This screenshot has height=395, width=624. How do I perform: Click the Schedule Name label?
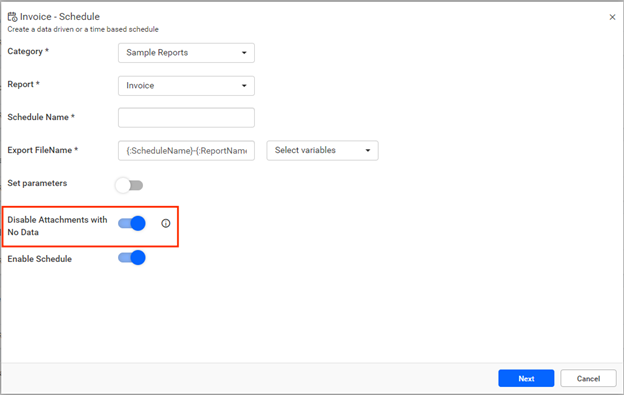[x=41, y=117]
